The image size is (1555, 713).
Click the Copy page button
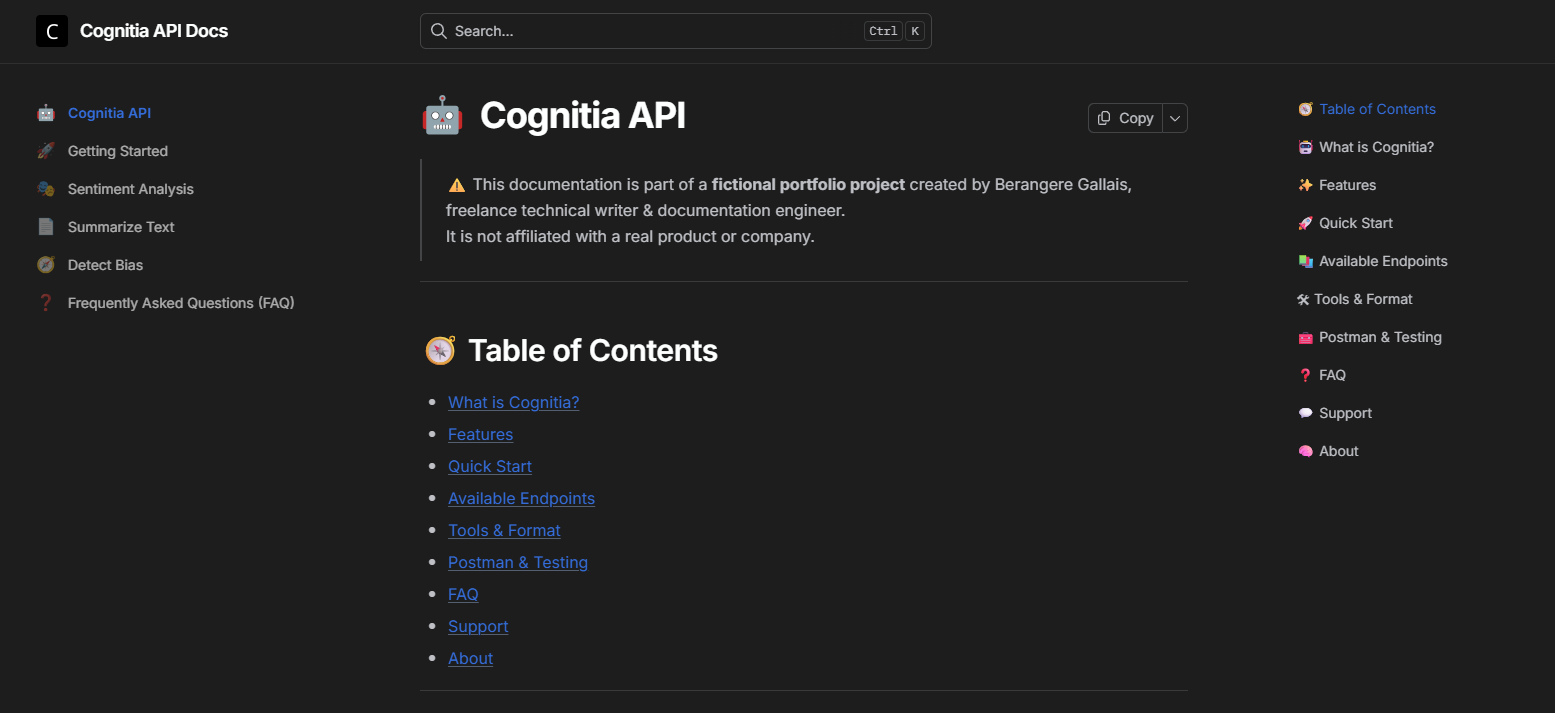(1126, 118)
